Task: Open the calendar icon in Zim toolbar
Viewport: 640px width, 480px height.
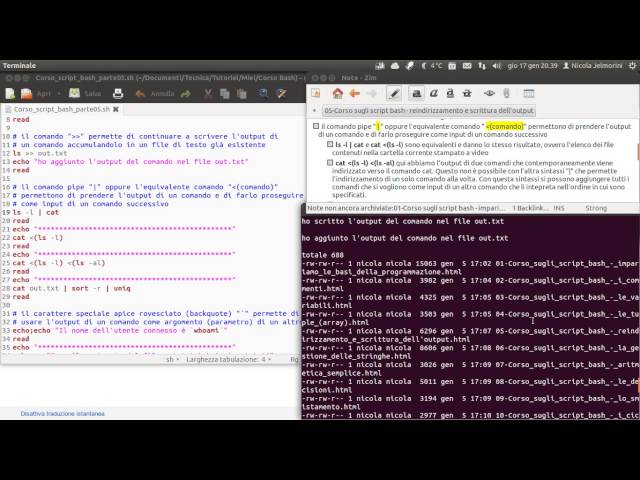Action: tap(529, 93)
